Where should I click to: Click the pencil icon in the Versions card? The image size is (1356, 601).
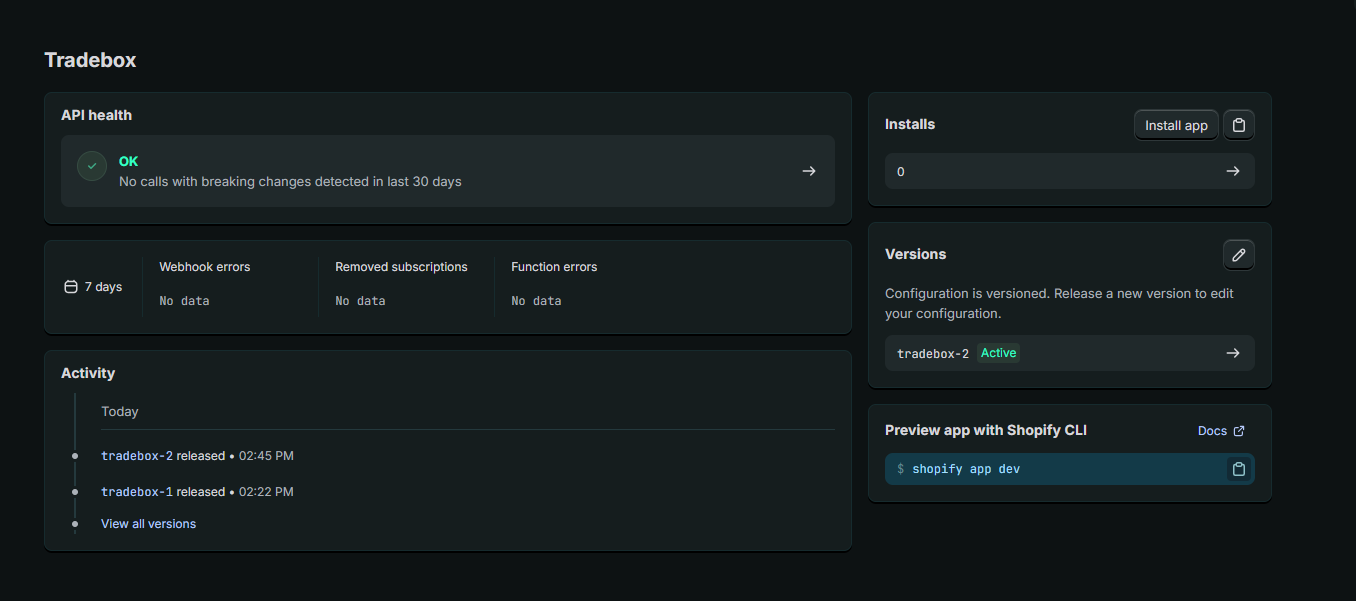pos(1239,255)
